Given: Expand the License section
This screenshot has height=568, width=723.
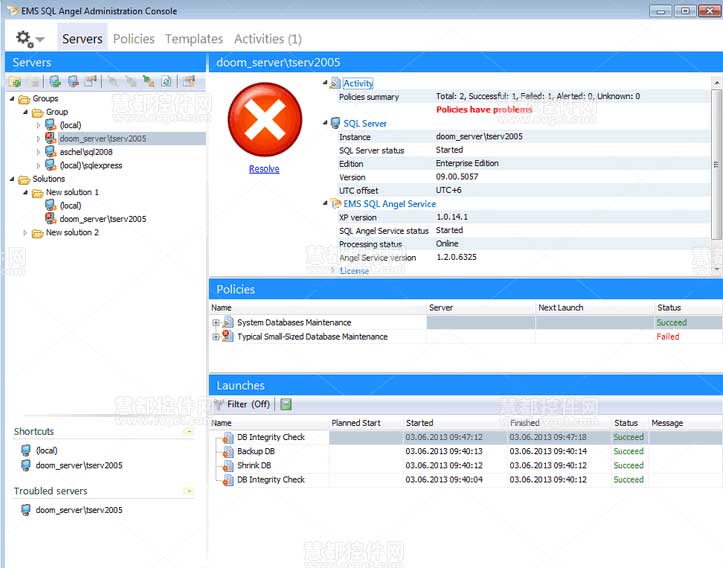Looking at the screenshot, I should (333, 271).
